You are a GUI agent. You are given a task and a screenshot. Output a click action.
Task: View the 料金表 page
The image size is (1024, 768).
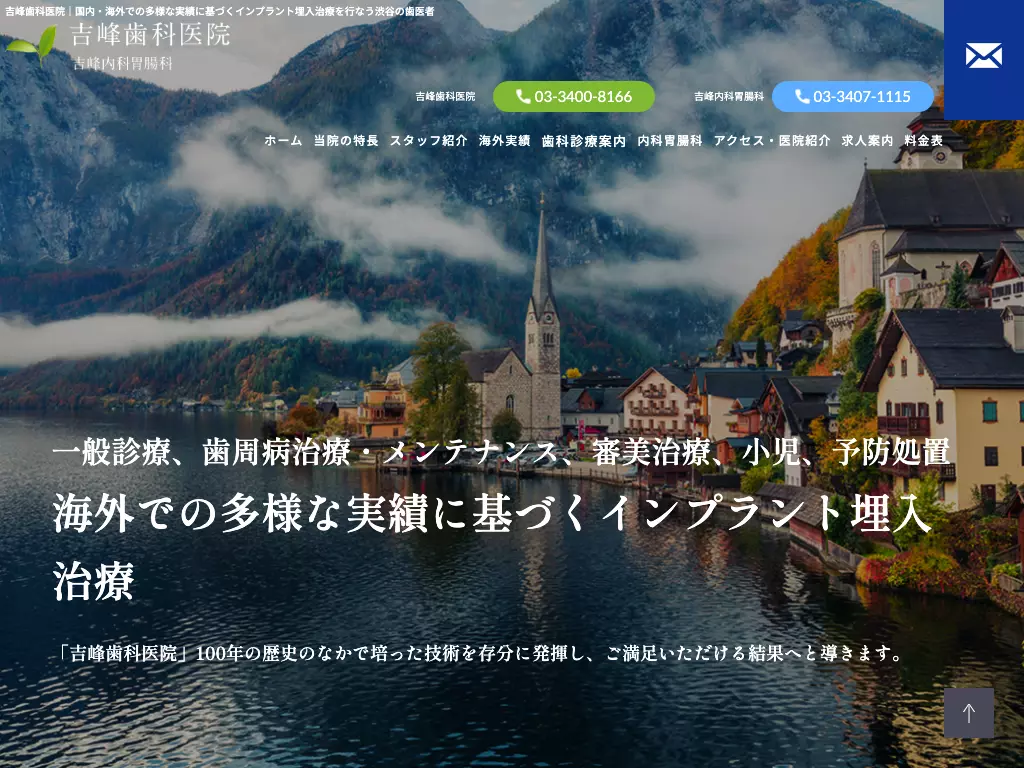point(923,140)
